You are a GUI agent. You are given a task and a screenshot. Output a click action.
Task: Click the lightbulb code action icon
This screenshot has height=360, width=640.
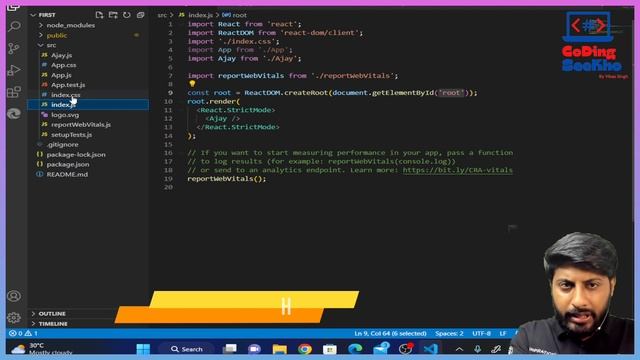pyautogui.click(x=192, y=84)
